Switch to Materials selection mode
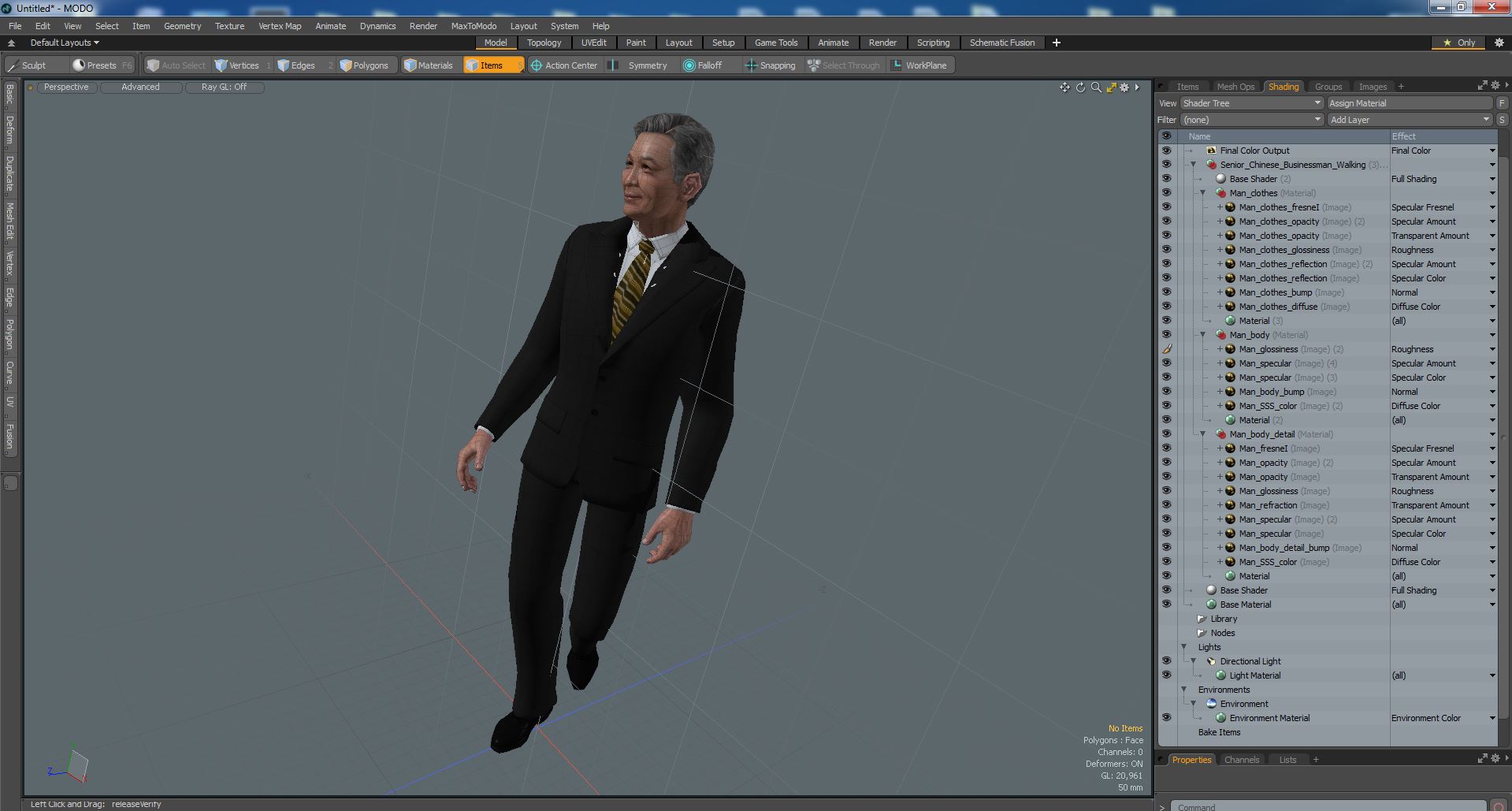This screenshot has height=811, width=1512. coord(429,65)
